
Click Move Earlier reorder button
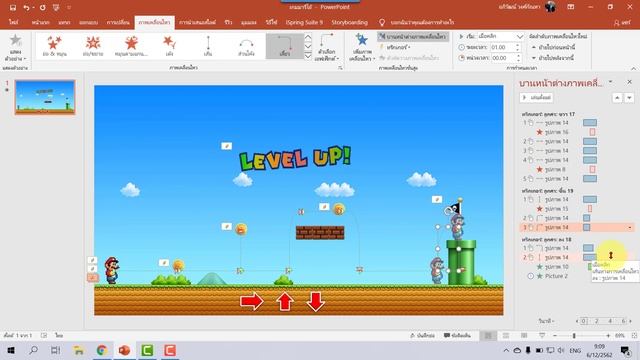pos(553,47)
